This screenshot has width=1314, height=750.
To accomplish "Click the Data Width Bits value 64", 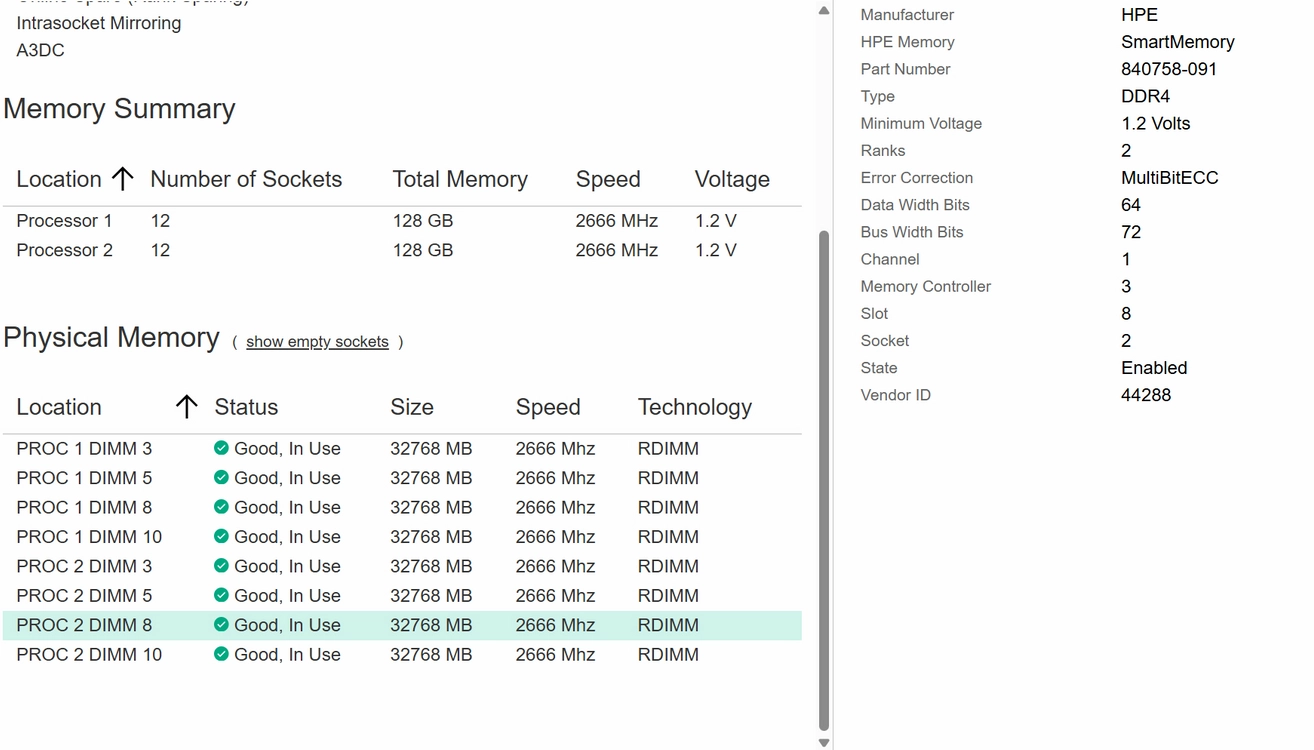I will point(1131,205).
